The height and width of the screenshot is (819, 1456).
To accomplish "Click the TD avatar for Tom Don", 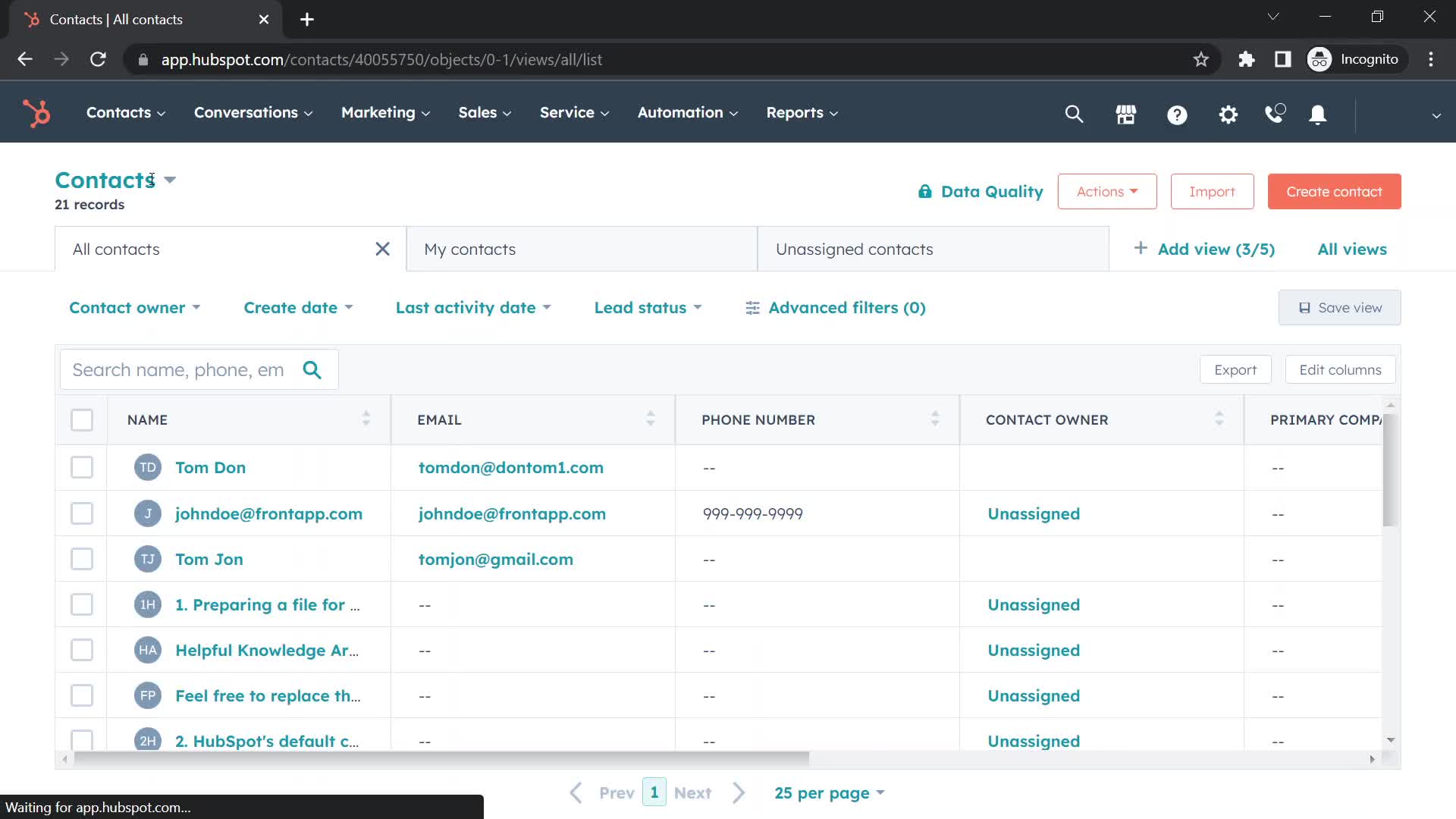I will (148, 467).
